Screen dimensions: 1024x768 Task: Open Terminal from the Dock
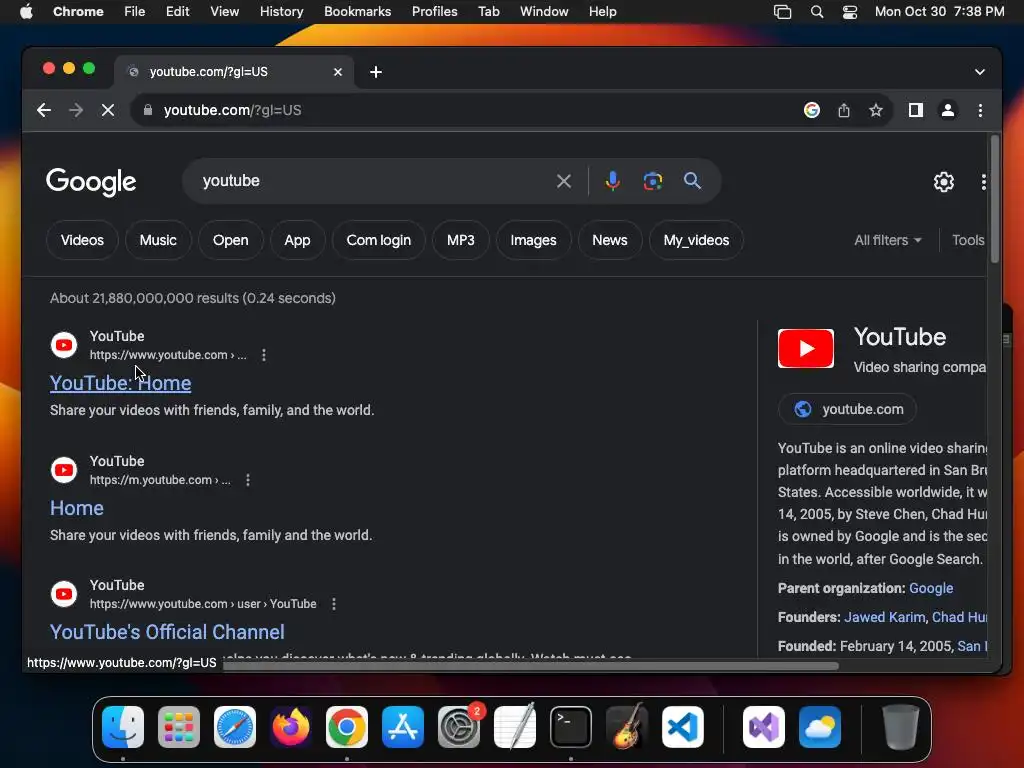click(x=571, y=727)
